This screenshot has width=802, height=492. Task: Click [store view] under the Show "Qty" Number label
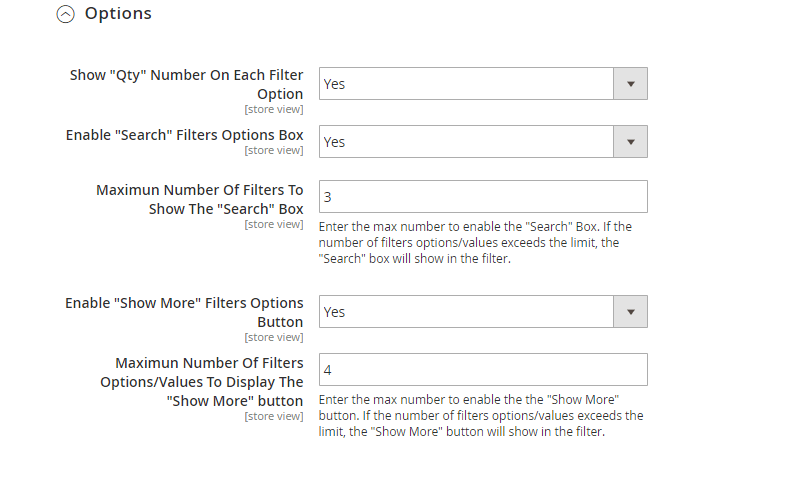[274, 109]
